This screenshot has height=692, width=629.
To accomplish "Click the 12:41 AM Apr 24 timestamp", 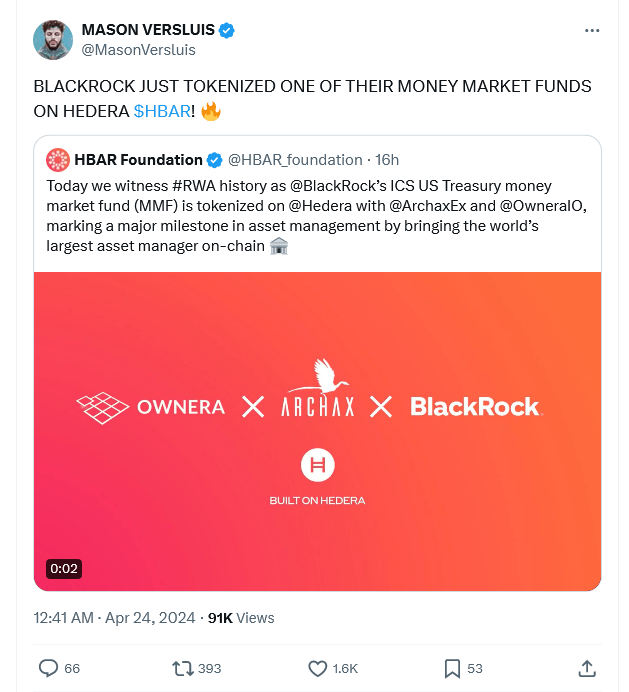I will coord(112,618).
